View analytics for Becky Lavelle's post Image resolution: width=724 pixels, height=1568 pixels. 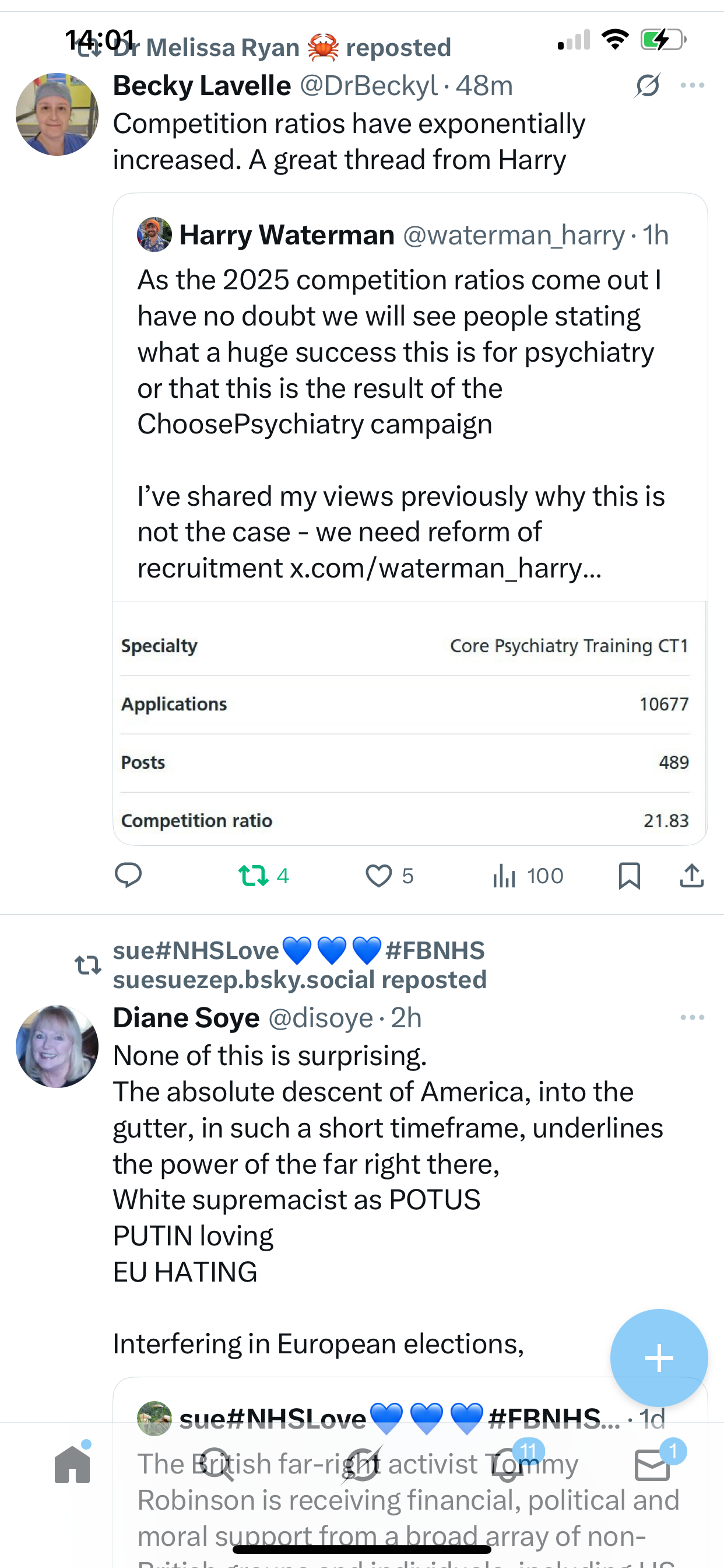[x=505, y=876]
